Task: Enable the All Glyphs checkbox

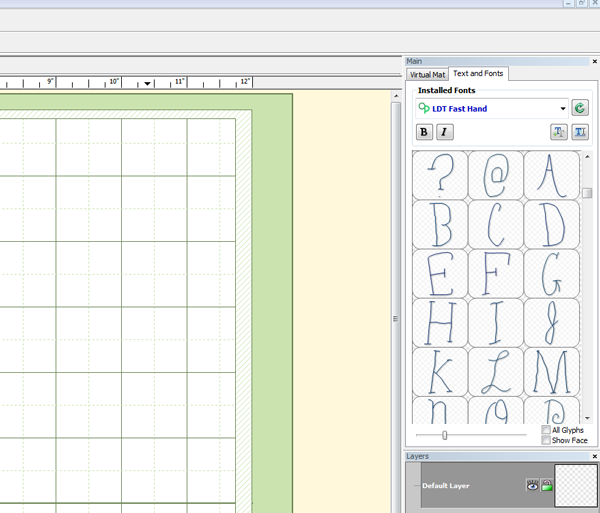Action: pos(545,430)
